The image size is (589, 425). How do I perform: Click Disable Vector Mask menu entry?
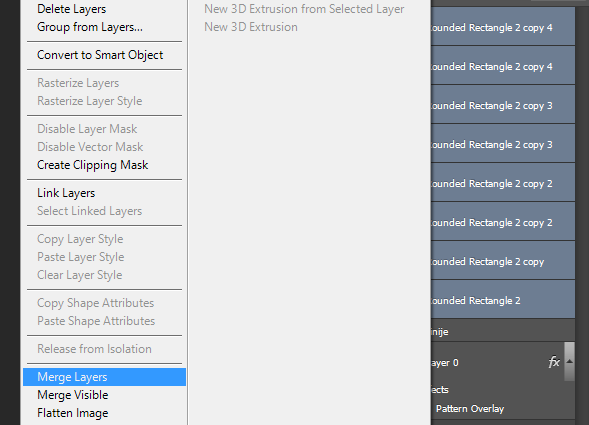tap(104, 147)
